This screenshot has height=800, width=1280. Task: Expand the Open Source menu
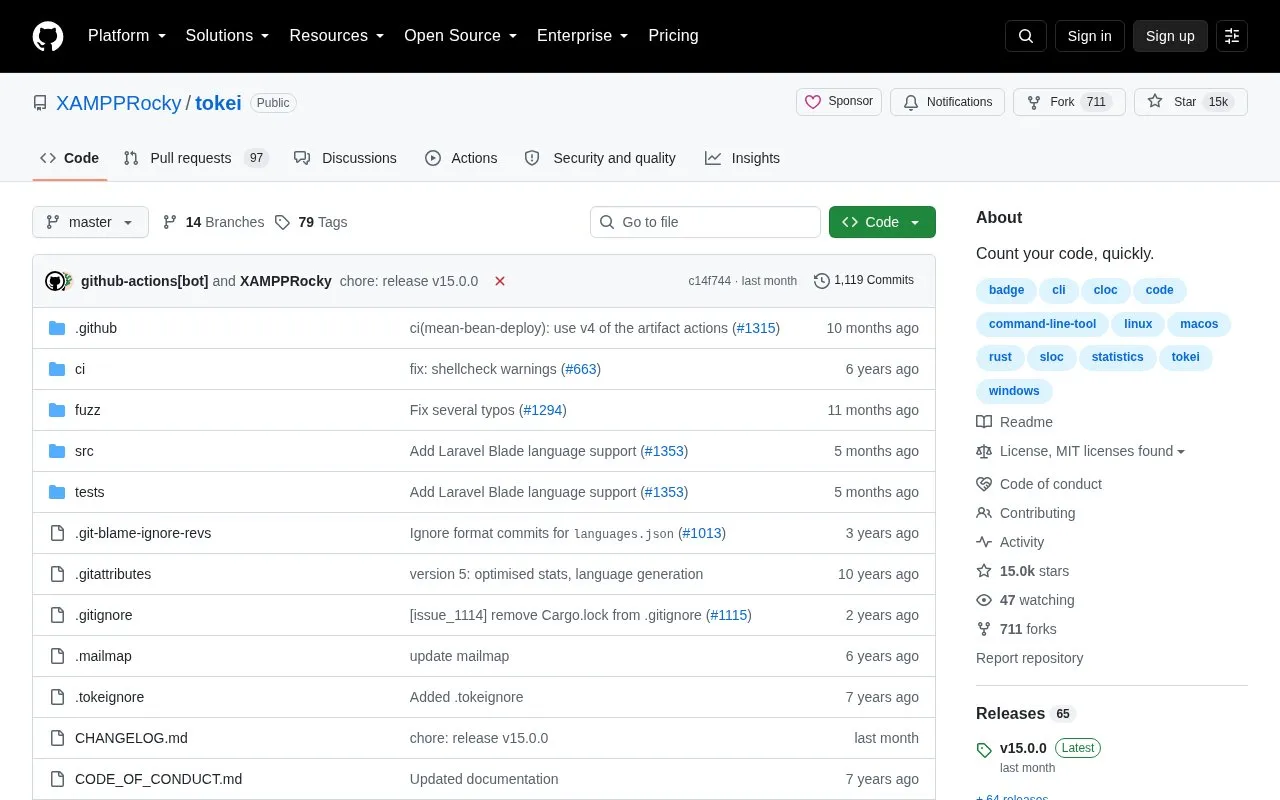[461, 36]
